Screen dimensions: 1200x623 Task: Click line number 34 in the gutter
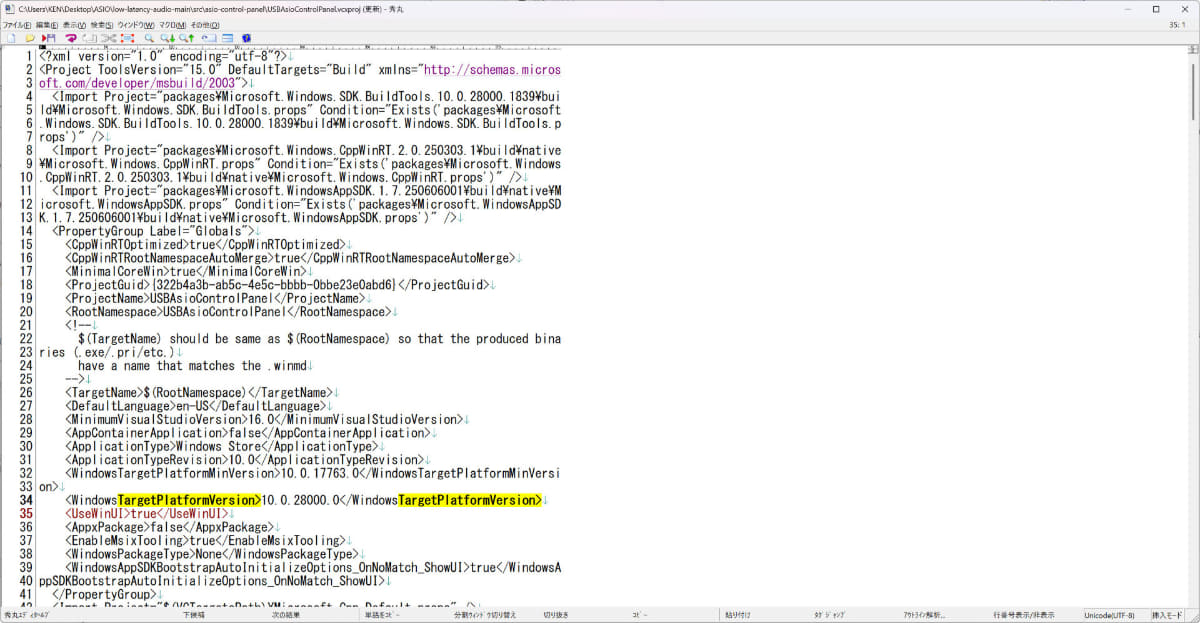coord(26,500)
